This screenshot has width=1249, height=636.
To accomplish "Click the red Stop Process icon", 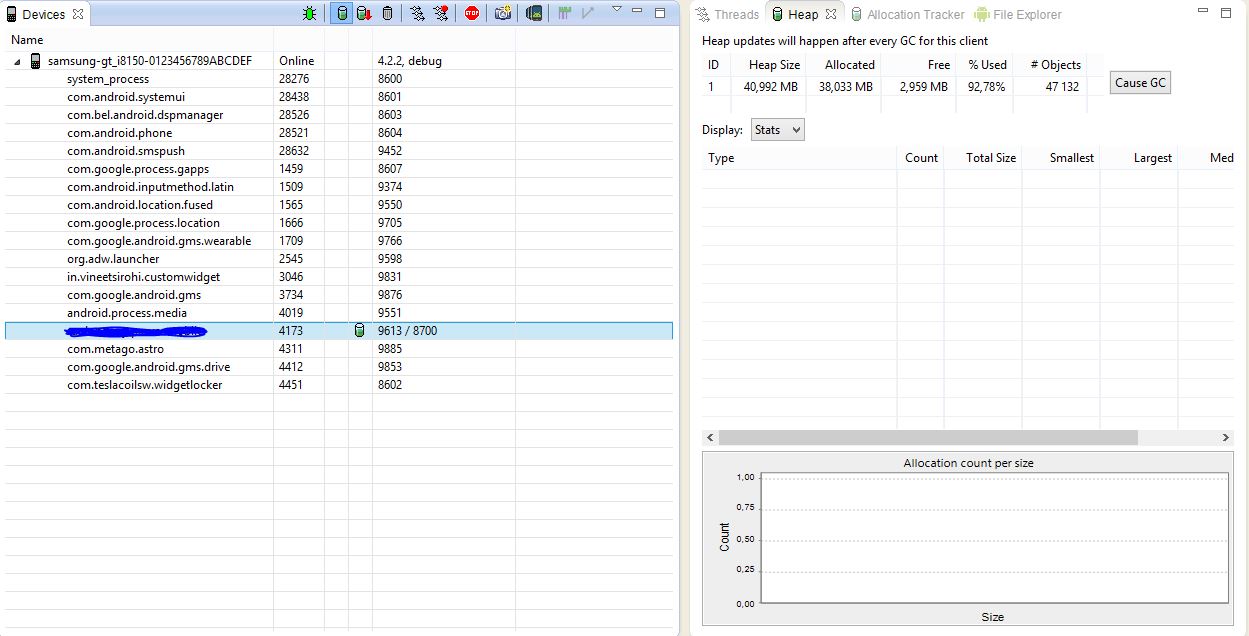I will 472,13.
